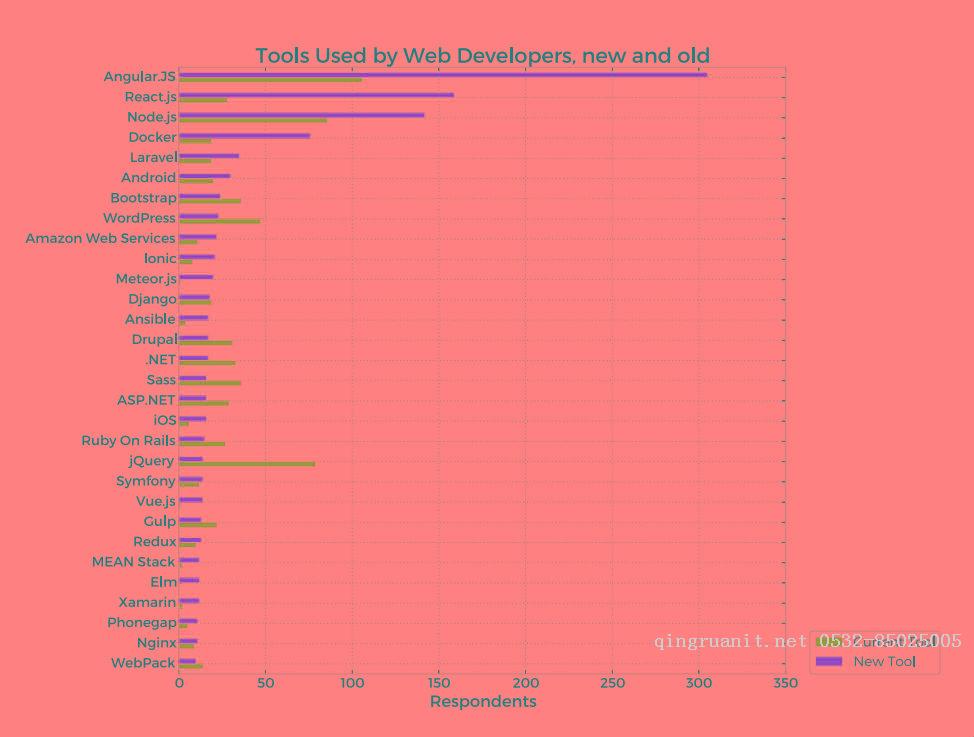
Task: Click the Meteor.js label
Action: tap(146, 279)
